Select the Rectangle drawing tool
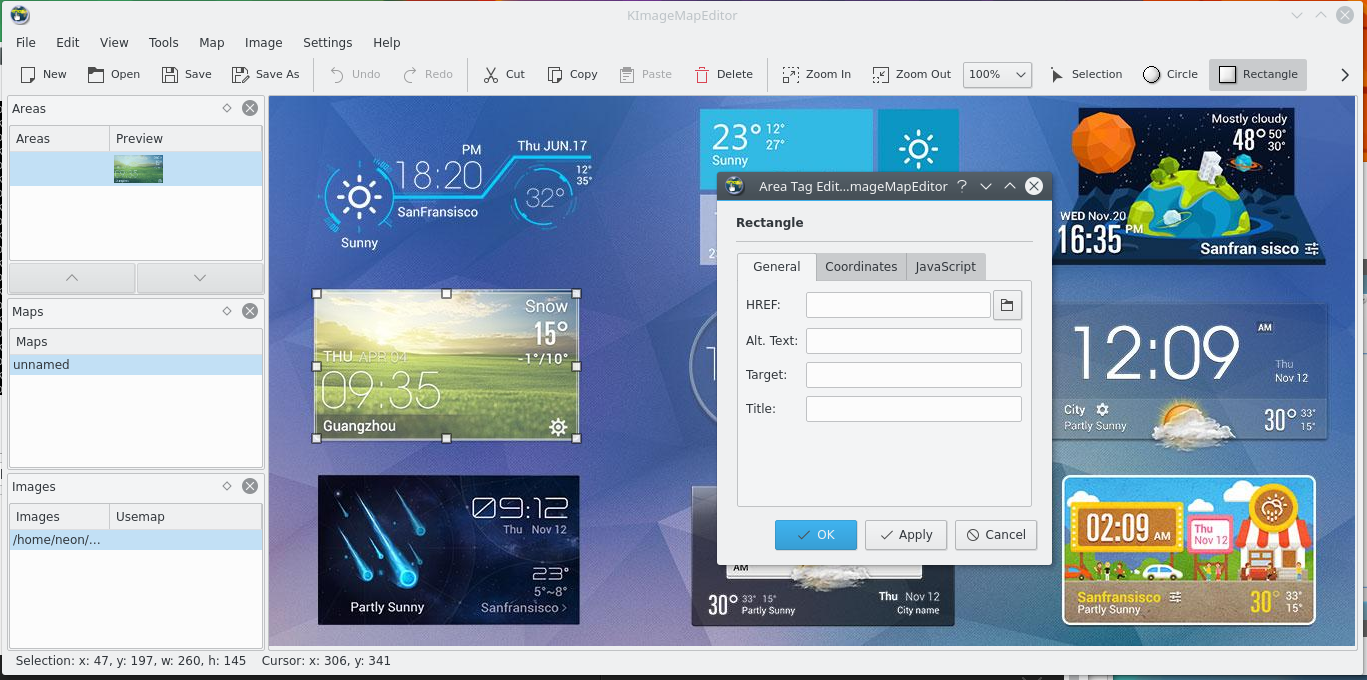Screen dimensions: 1367x680 1258,74
